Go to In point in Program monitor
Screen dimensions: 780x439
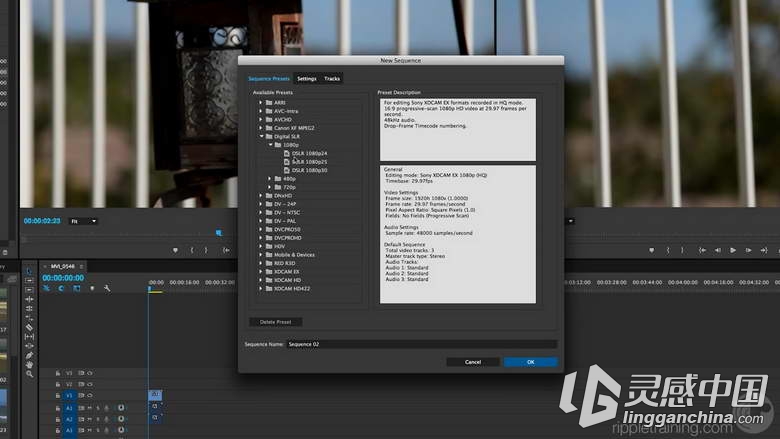point(702,250)
